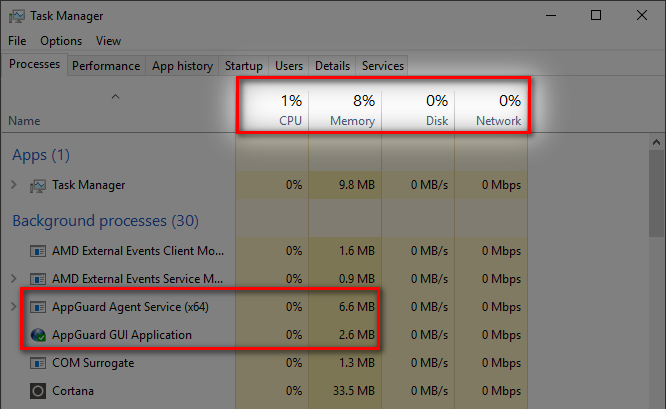
Task: Expand the Task Manager app entry
Action: (x=13, y=185)
